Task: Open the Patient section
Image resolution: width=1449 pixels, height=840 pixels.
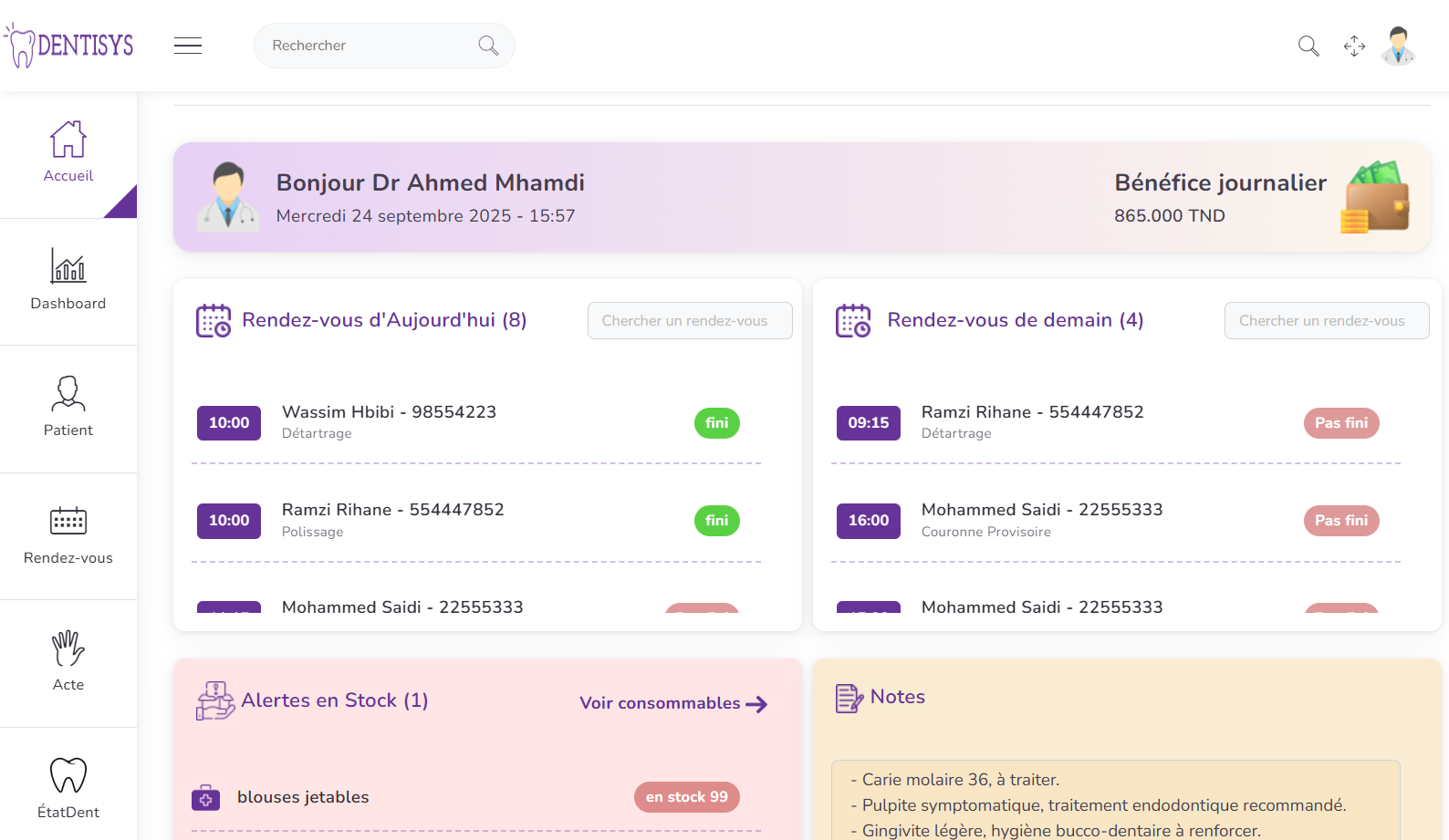Action: [x=68, y=408]
